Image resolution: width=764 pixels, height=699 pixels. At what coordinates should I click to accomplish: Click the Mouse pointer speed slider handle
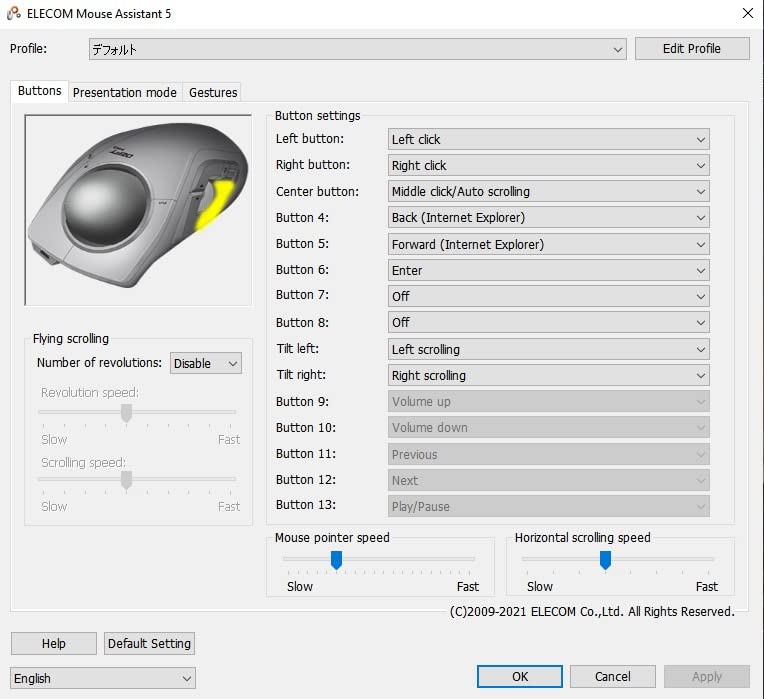tap(336, 560)
